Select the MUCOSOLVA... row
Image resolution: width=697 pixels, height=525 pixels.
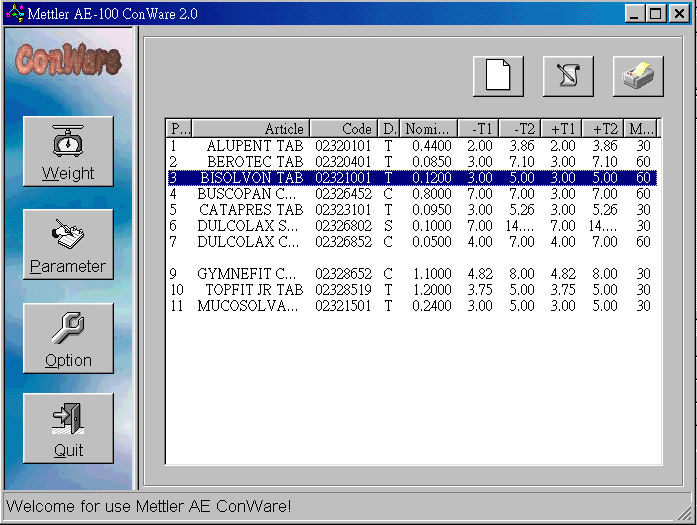coord(412,306)
